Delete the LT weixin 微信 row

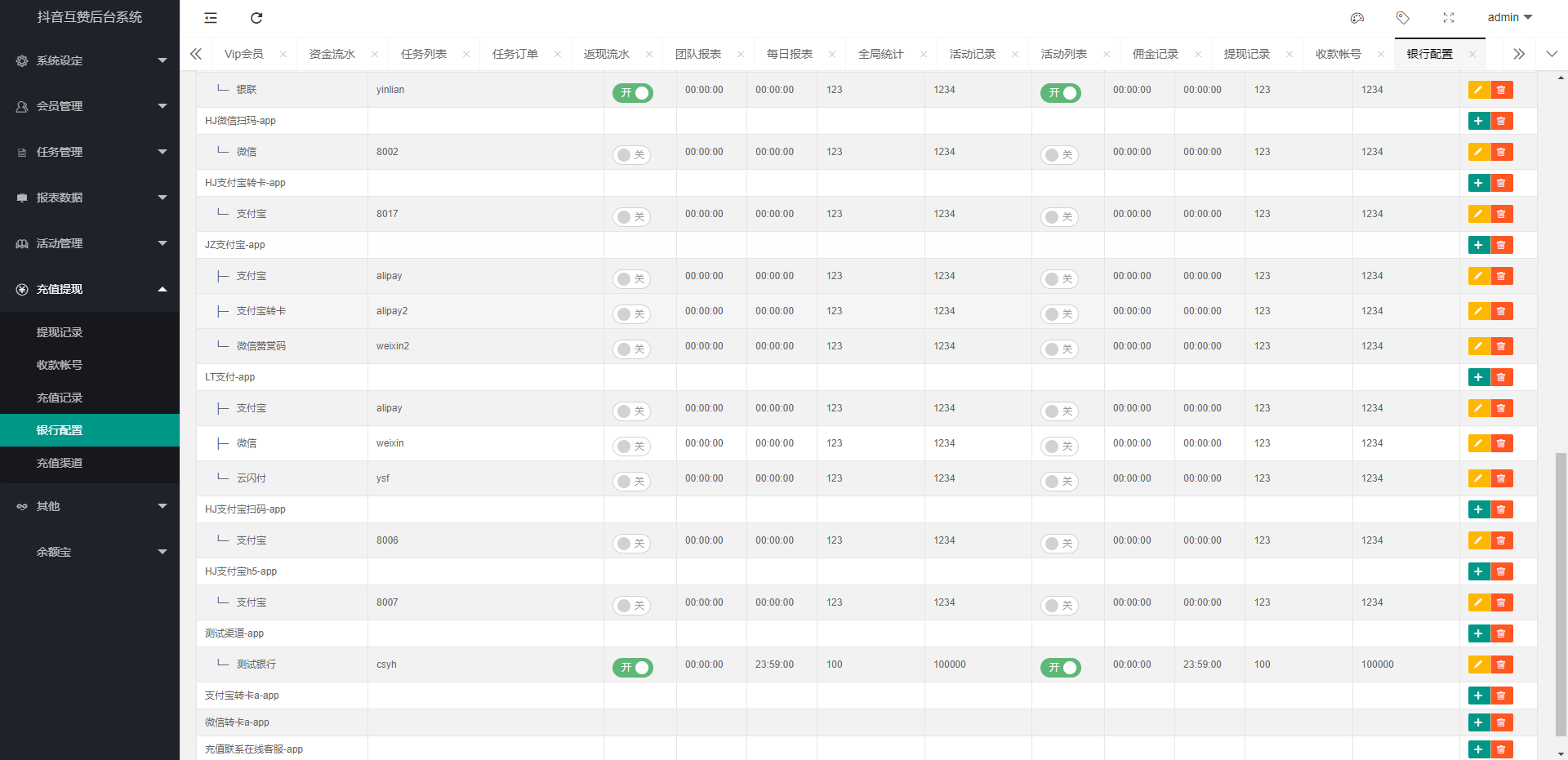(1502, 443)
